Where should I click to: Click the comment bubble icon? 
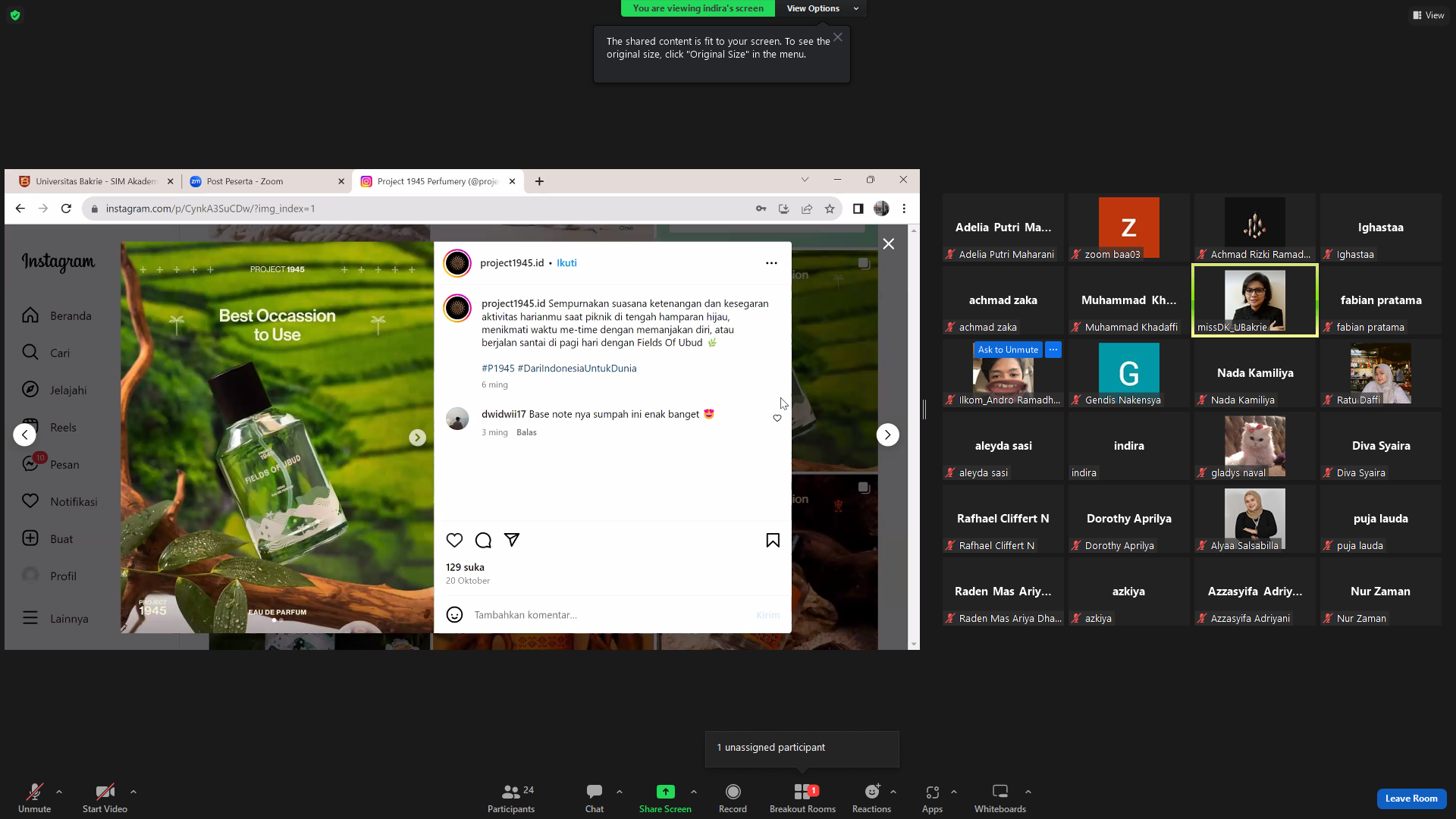click(483, 540)
